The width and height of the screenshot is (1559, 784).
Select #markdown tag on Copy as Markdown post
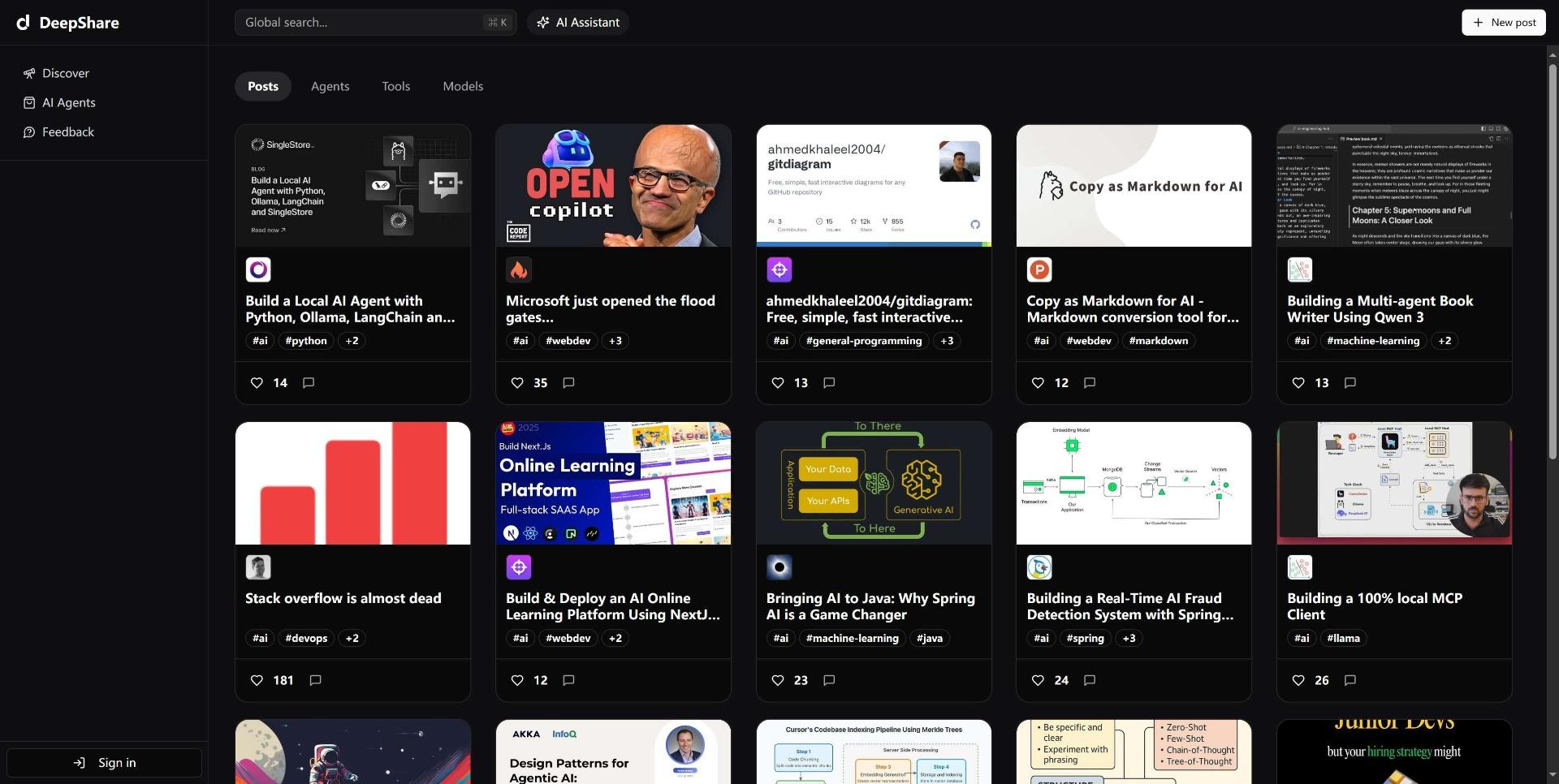(1159, 341)
